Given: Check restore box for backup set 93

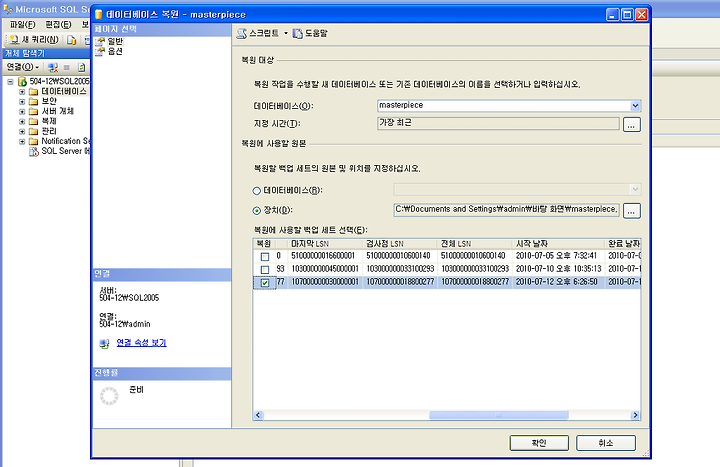Looking at the screenshot, I should pyautogui.click(x=265, y=270).
